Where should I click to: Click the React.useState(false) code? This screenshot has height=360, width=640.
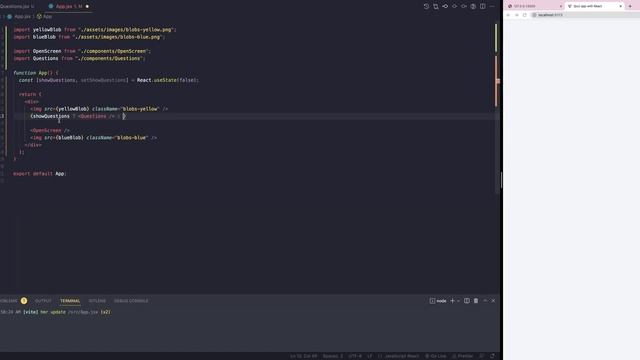point(168,80)
